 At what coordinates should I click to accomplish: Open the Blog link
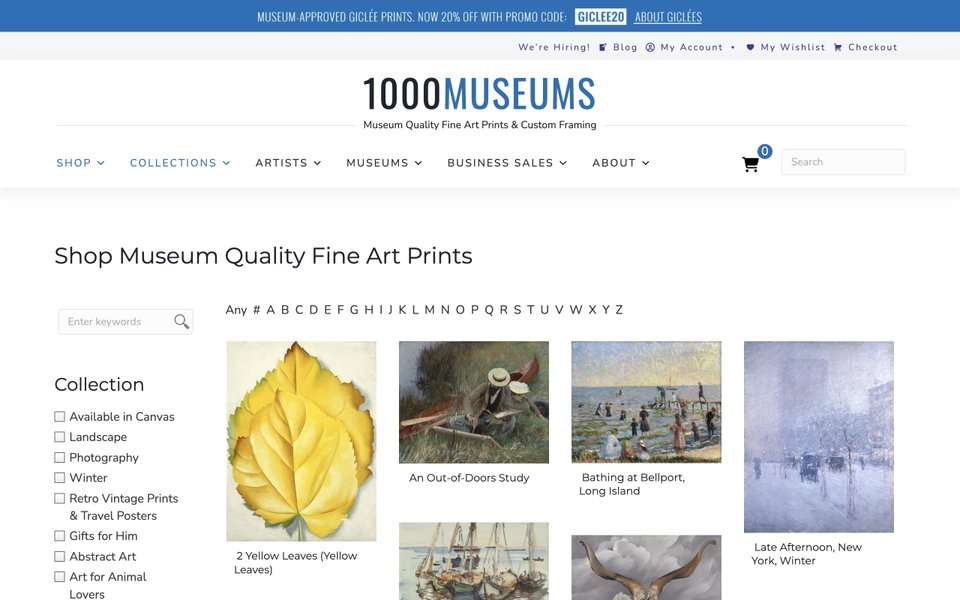[625, 47]
